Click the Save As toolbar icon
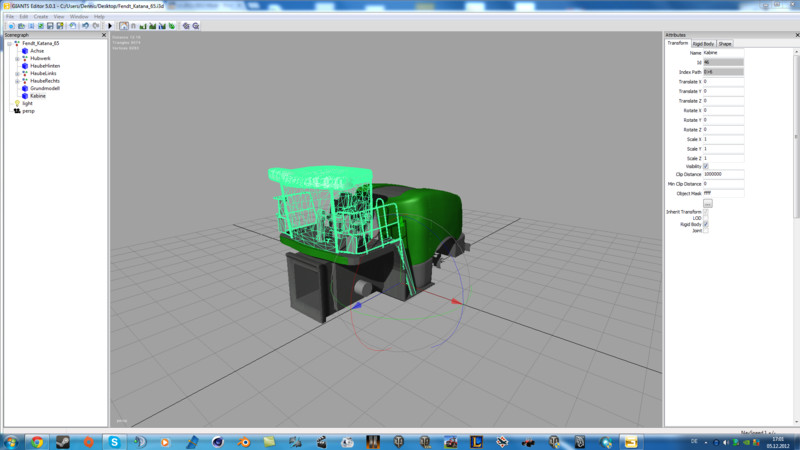Image resolution: width=800 pixels, height=450 pixels. coord(60,26)
